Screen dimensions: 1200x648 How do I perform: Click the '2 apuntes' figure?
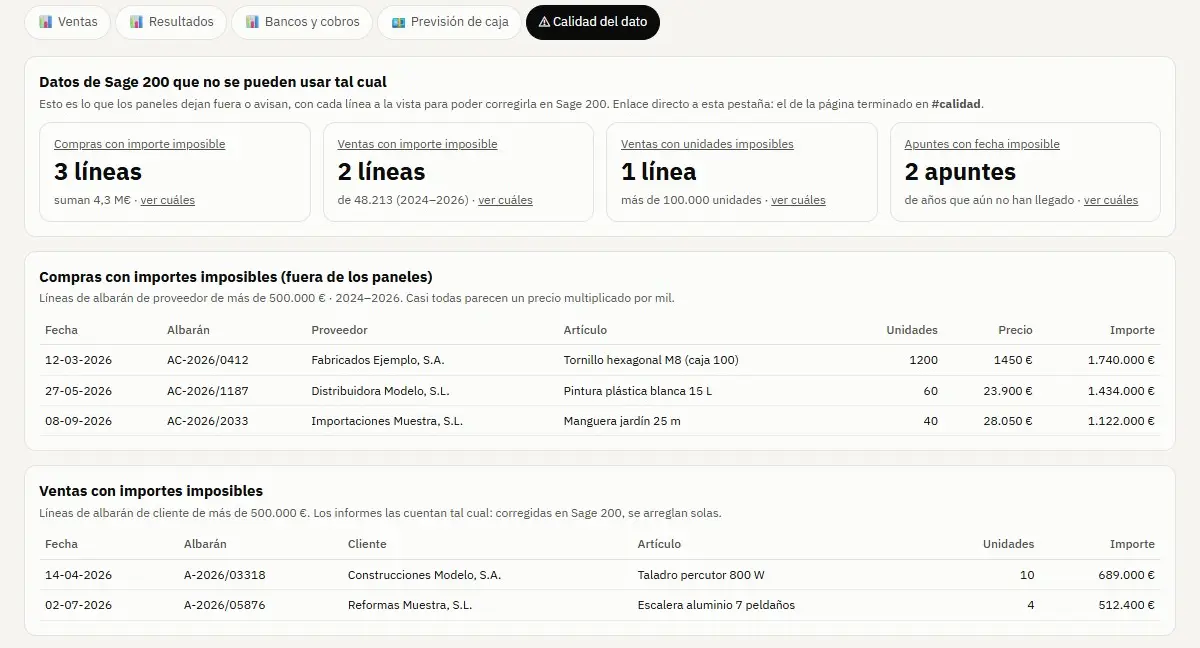960,172
